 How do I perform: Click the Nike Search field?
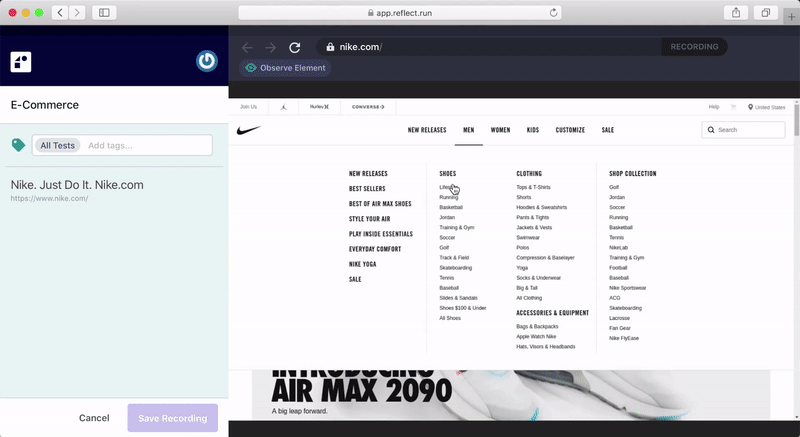743,130
